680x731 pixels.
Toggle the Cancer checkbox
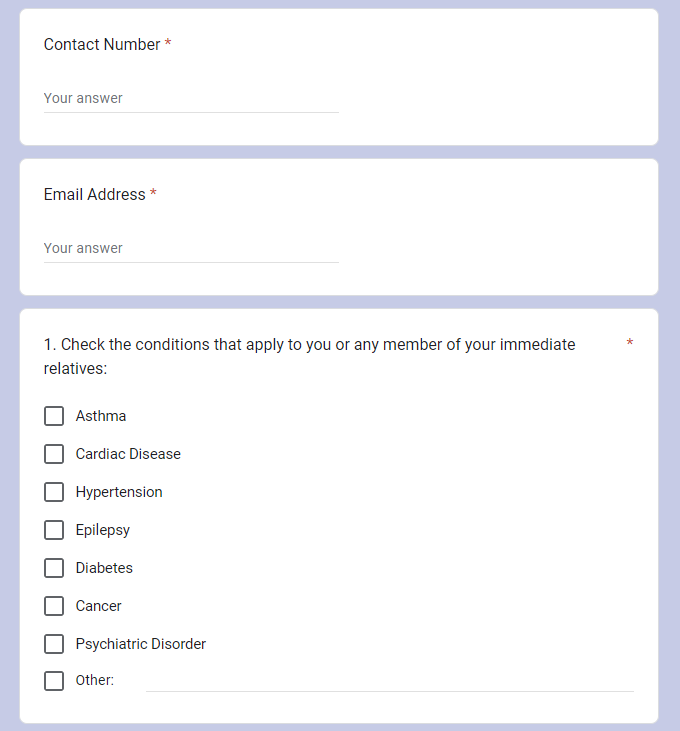point(54,606)
